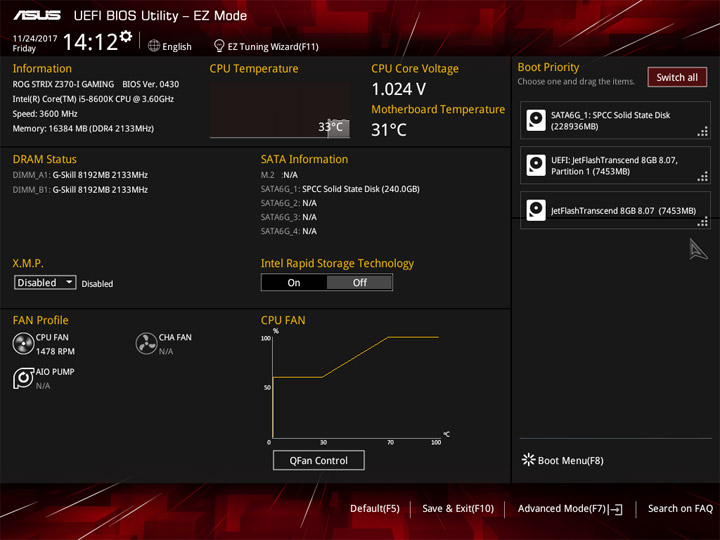Click the ASUS logo
Image resolution: width=720 pixels, height=540 pixels.
(x=37, y=16)
